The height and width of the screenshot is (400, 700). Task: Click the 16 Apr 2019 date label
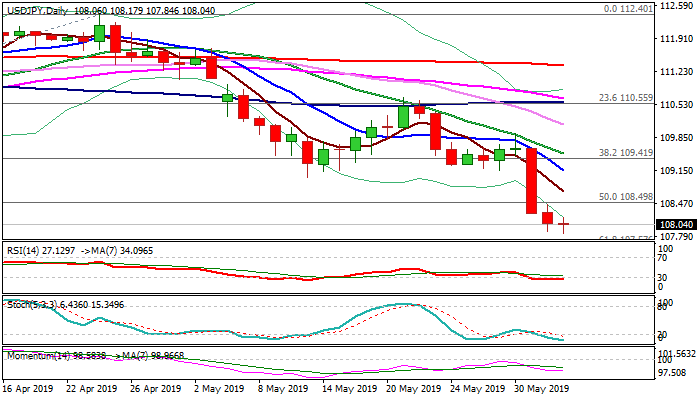(x=26, y=388)
